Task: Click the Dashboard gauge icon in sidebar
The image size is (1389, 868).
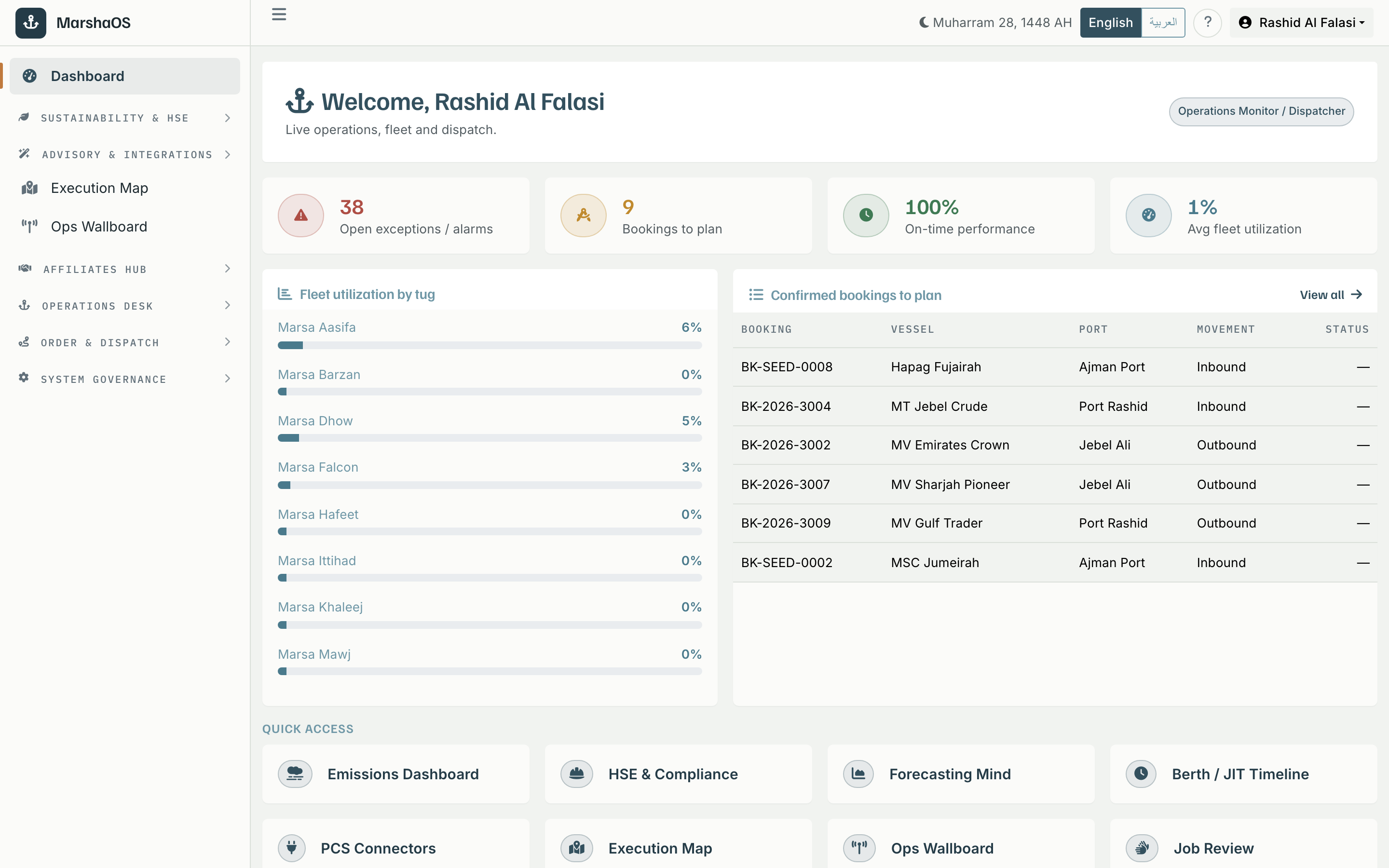Action: (30, 76)
